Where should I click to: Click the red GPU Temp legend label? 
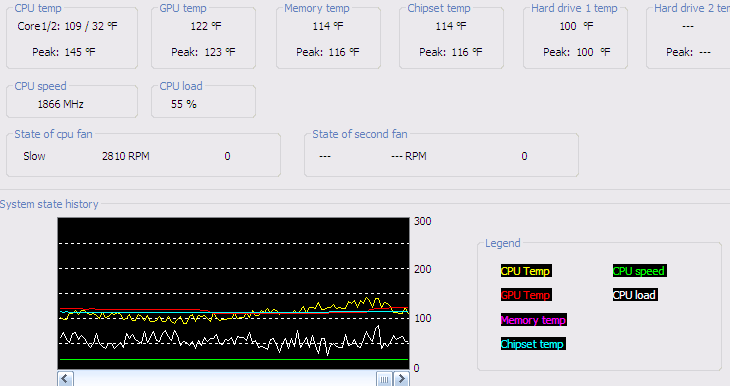(x=526, y=295)
